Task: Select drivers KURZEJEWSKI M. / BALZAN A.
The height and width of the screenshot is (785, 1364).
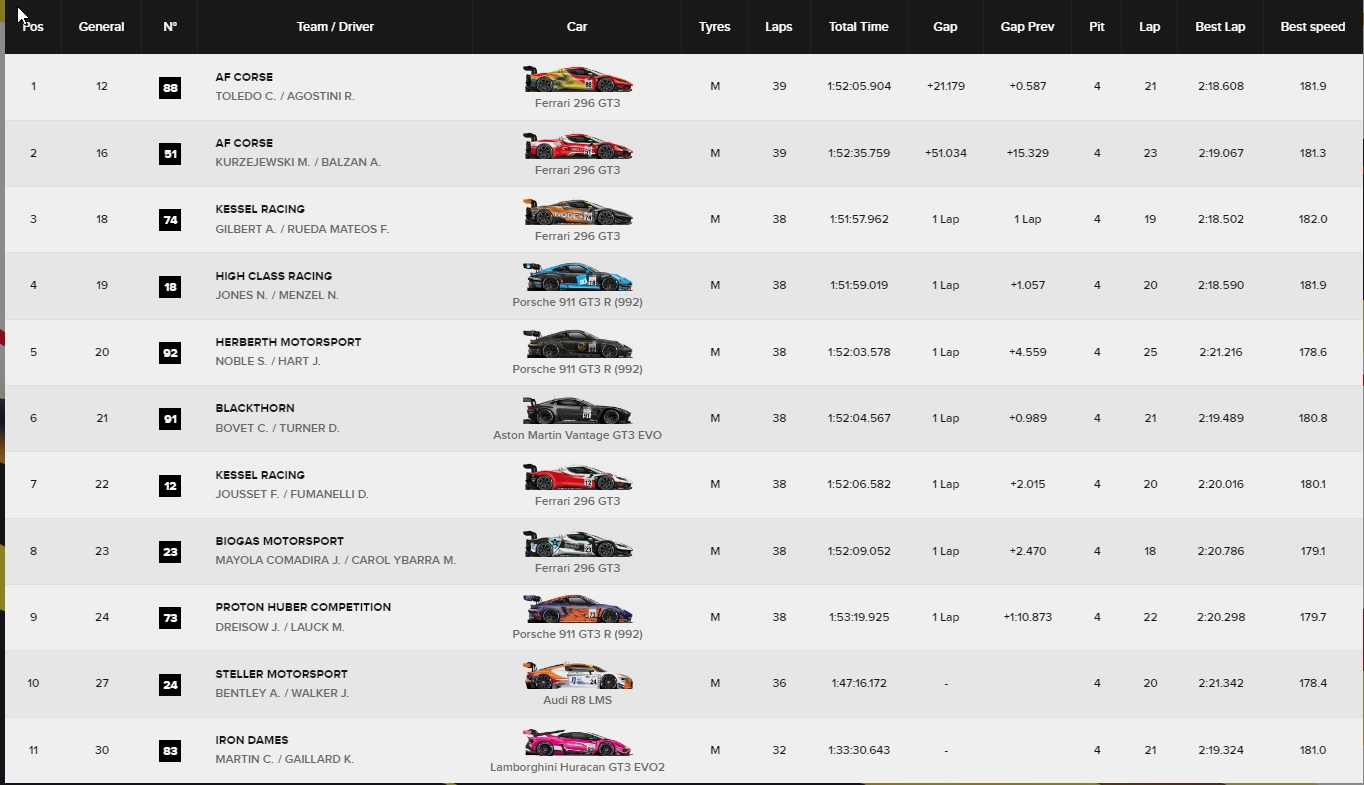Action: coord(298,162)
